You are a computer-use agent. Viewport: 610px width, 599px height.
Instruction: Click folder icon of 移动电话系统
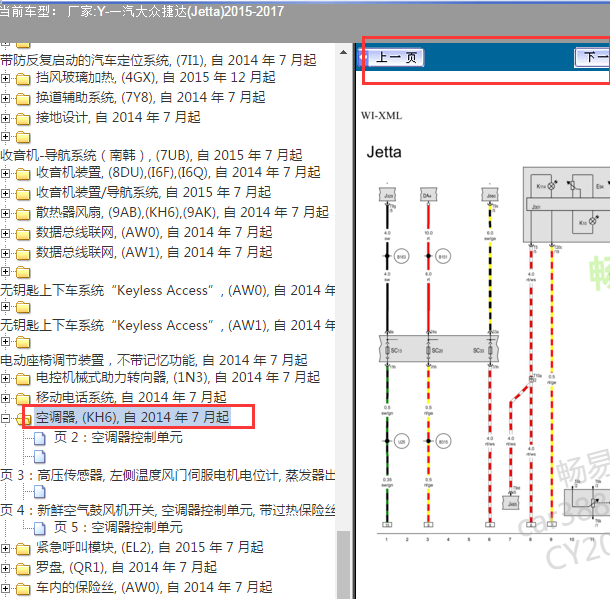(x=23, y=399)
